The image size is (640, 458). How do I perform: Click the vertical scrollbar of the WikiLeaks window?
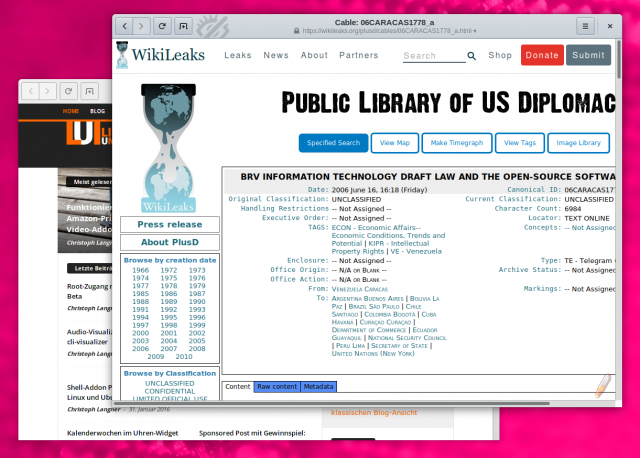[619, 58]
